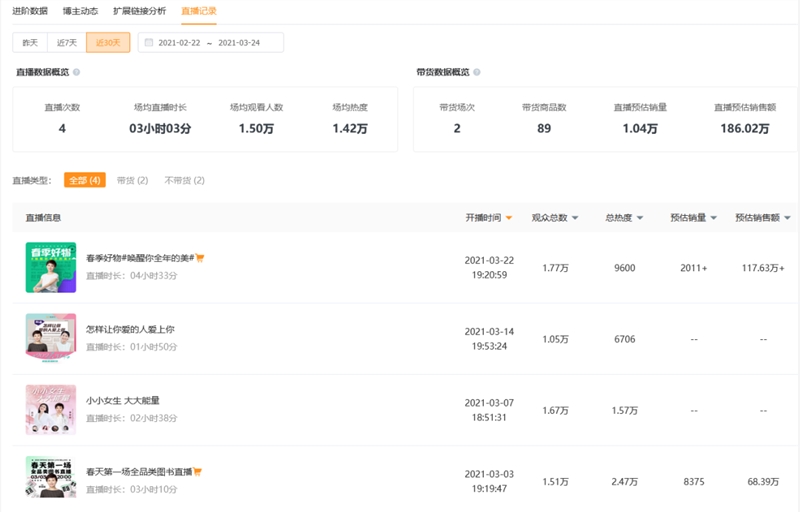The image size is (800, 512).
Task: Choose the 近7天 date range
Action: point(67,42)
